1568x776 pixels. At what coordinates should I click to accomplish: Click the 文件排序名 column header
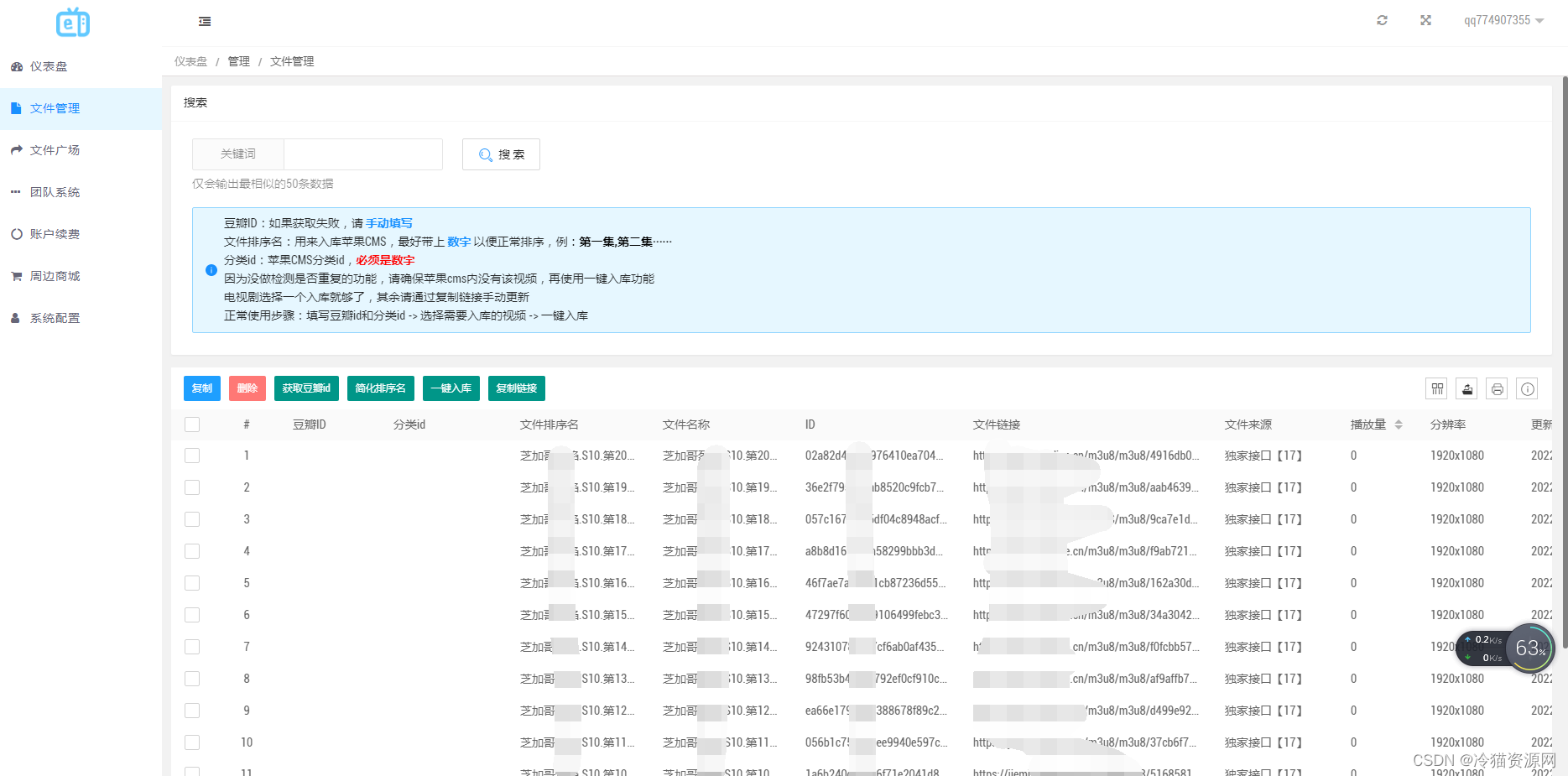coord(550,424)
